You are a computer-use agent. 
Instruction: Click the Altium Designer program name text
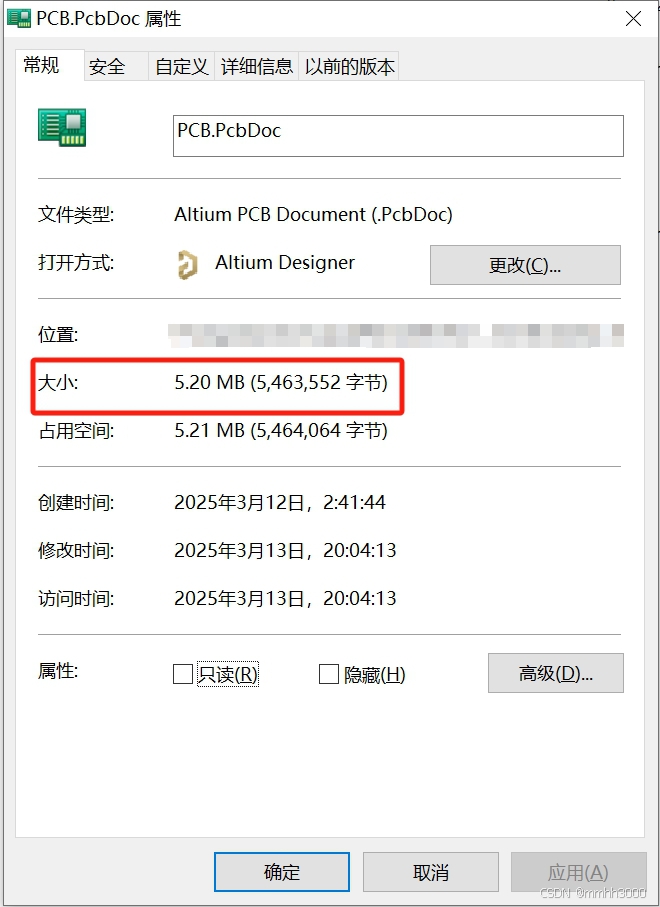(285, 263)
